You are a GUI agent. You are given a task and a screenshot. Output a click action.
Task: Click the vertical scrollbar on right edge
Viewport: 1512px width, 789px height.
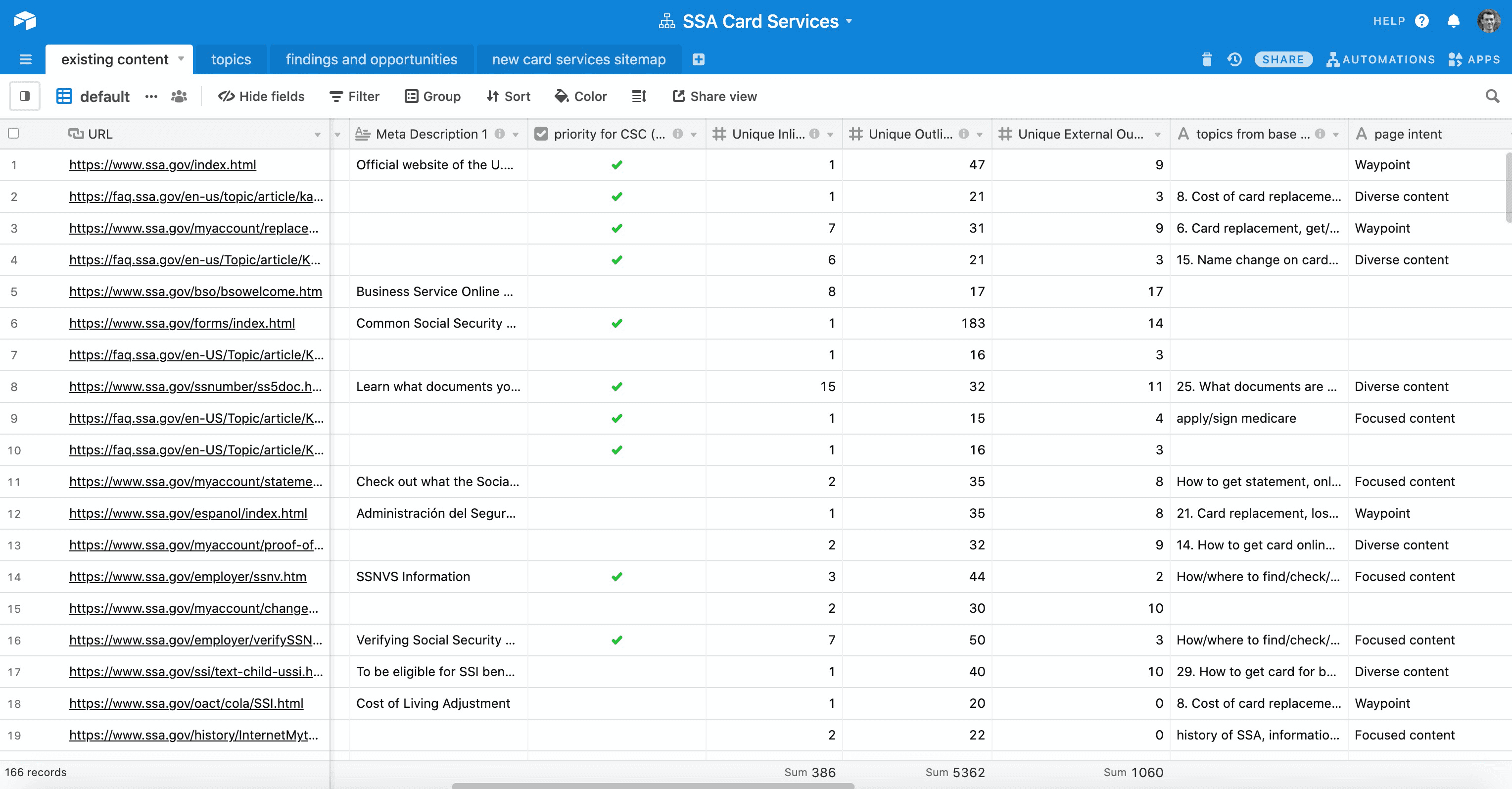pos(1509,188)
